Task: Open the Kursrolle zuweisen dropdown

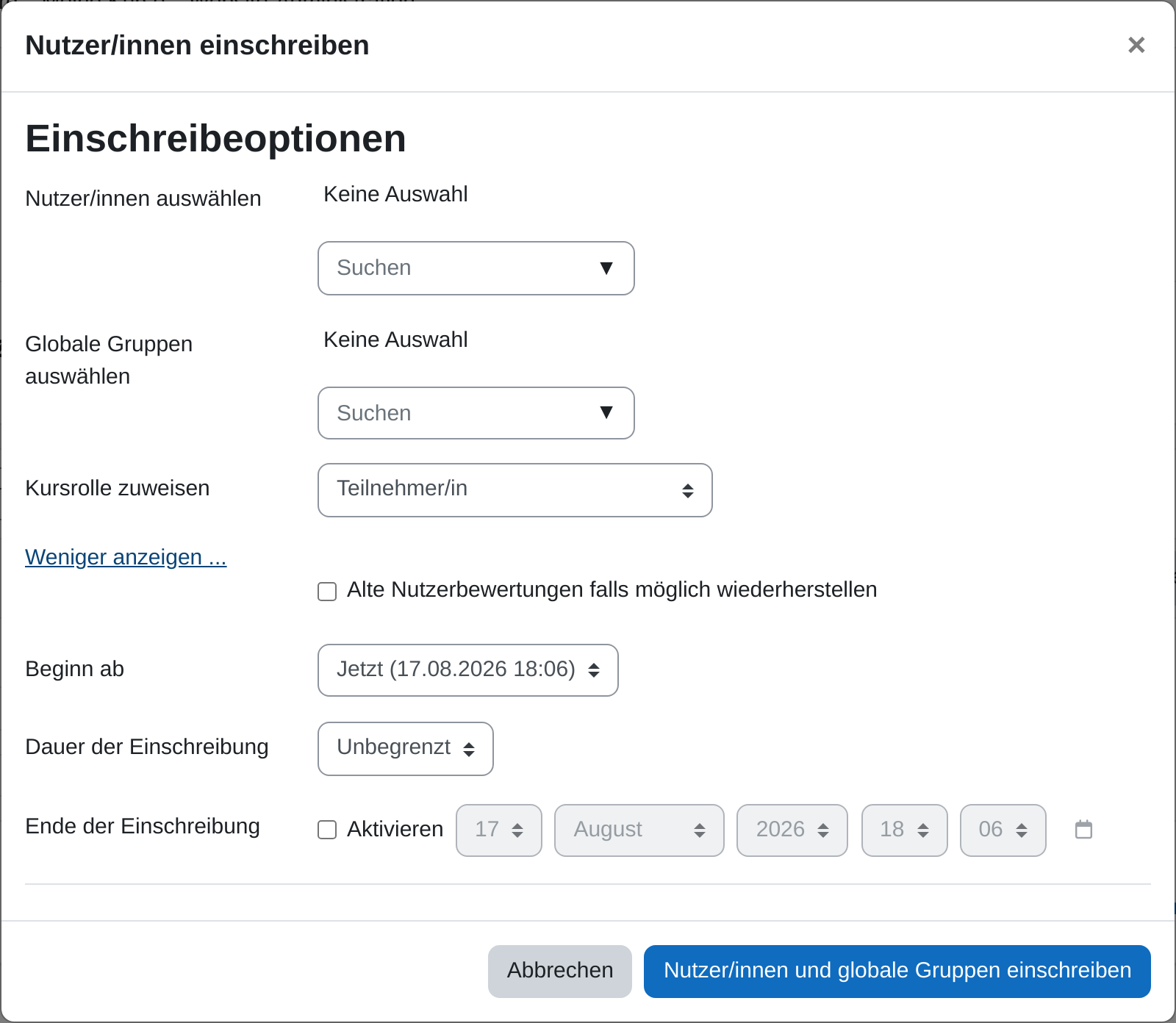Action: tap(515, 490)
